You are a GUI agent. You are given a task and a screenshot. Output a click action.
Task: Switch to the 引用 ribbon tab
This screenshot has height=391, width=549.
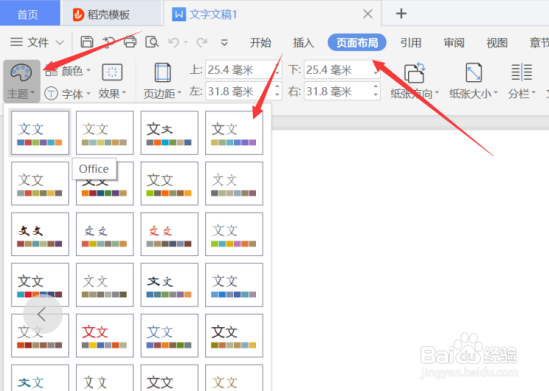(x=411, y=43)
